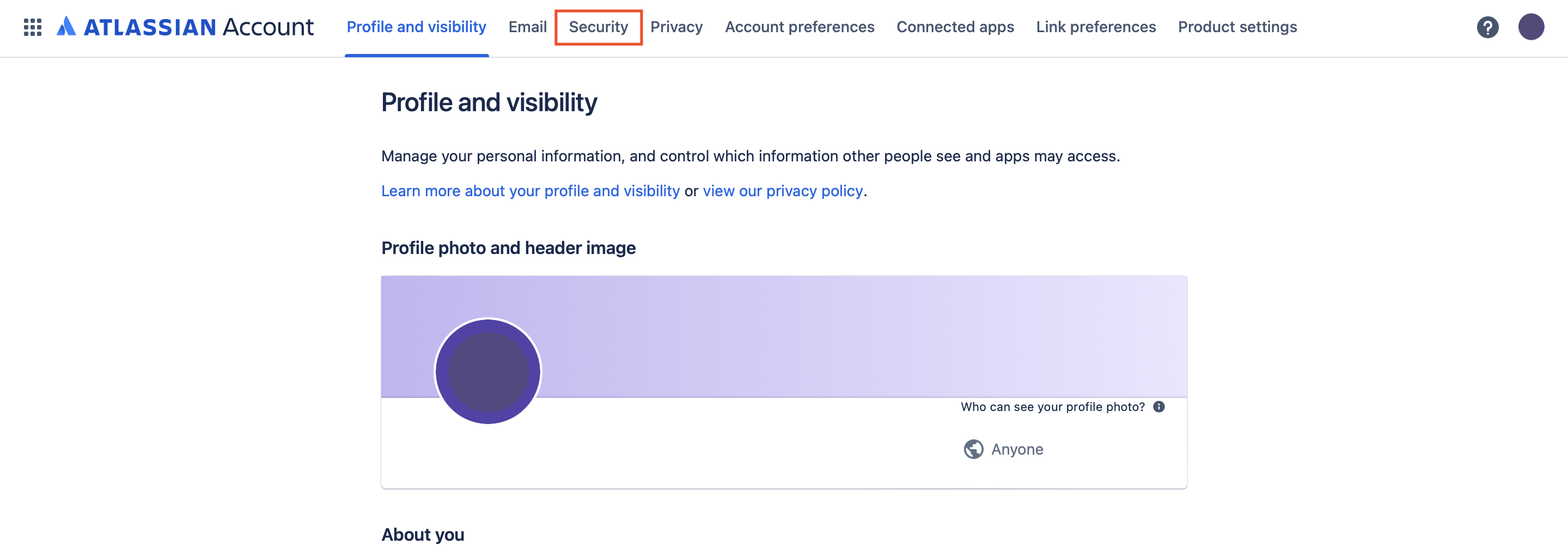This screenshot has width=1568, height=556.
Task: Open the Anyone visibility selector
Action: pyautogui.click(x=1016, y=449)
